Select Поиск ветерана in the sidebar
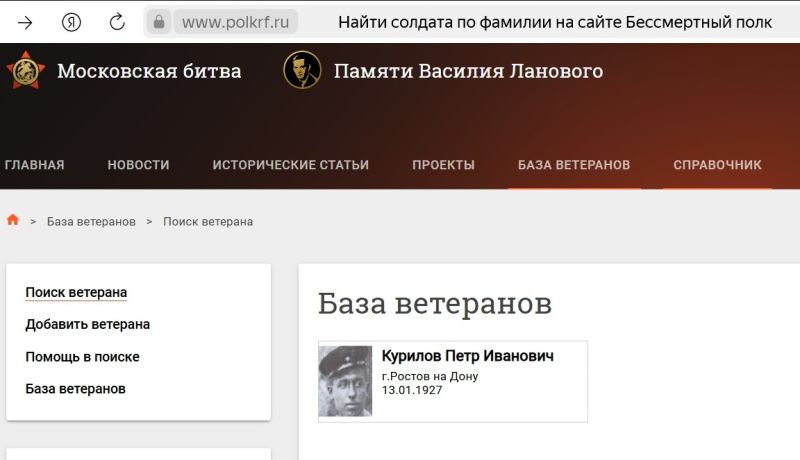This screenshot has height=460, width=800. pyautogui.click(x=76, y=292)
